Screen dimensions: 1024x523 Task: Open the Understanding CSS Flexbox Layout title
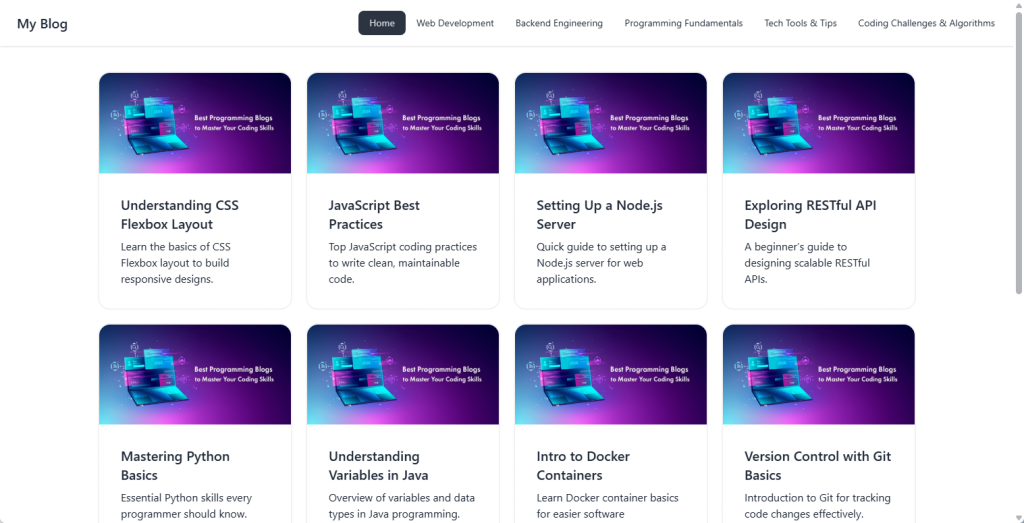[x=180, y=215]
